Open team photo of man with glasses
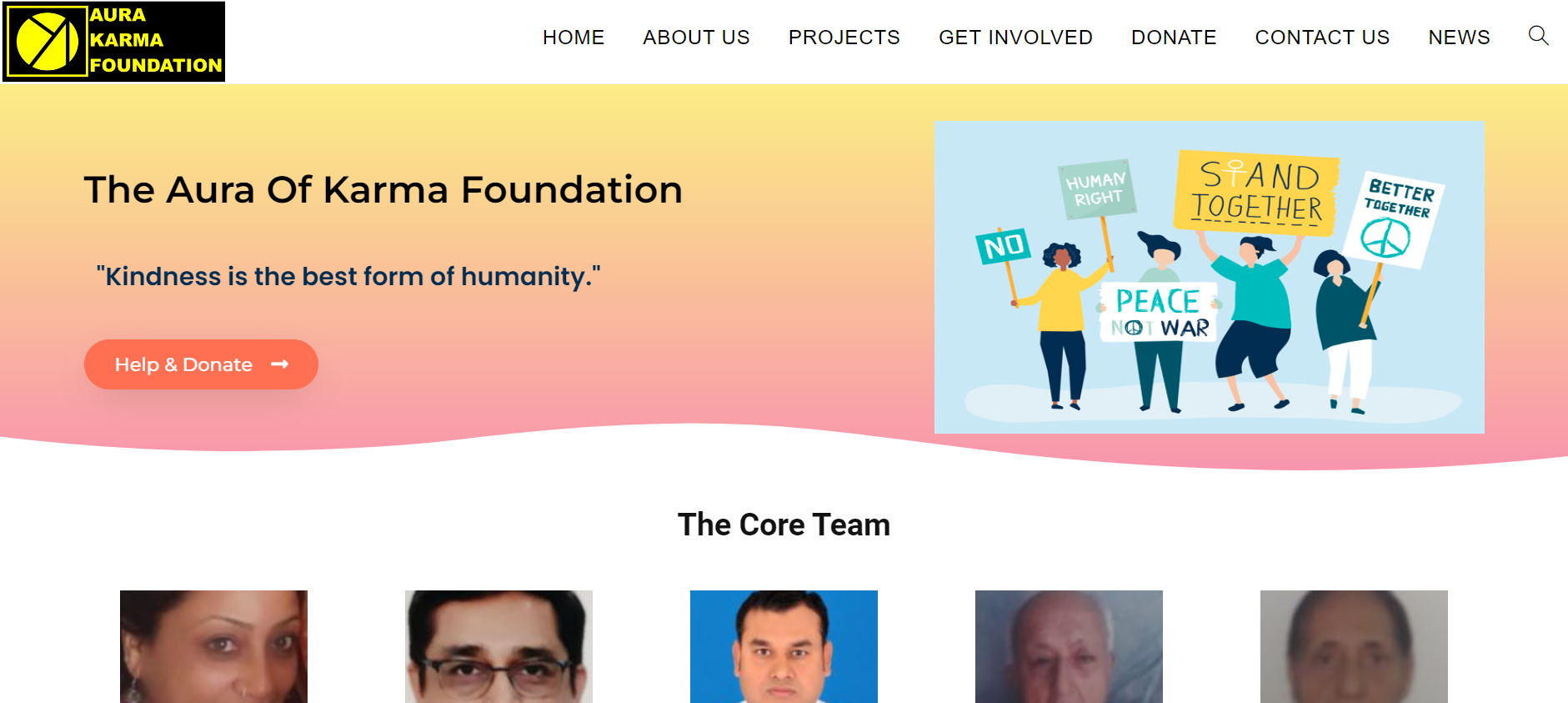The image size is (1568, 703). (x=498, y=646)
